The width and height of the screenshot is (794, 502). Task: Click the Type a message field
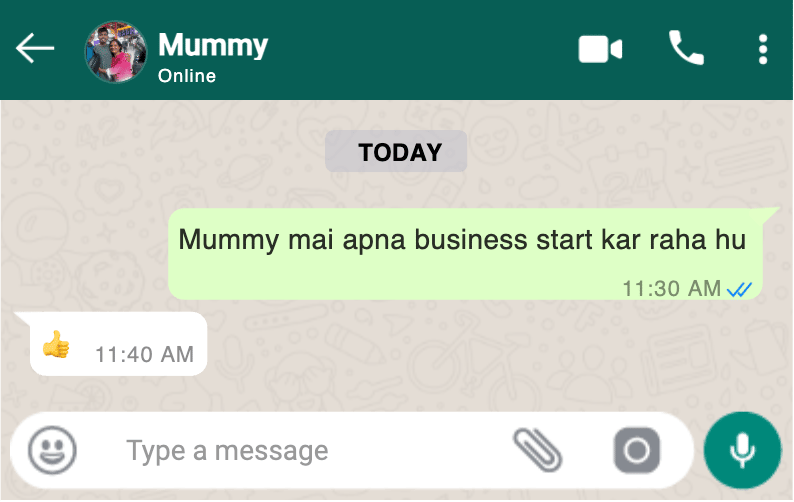point(304,450)
